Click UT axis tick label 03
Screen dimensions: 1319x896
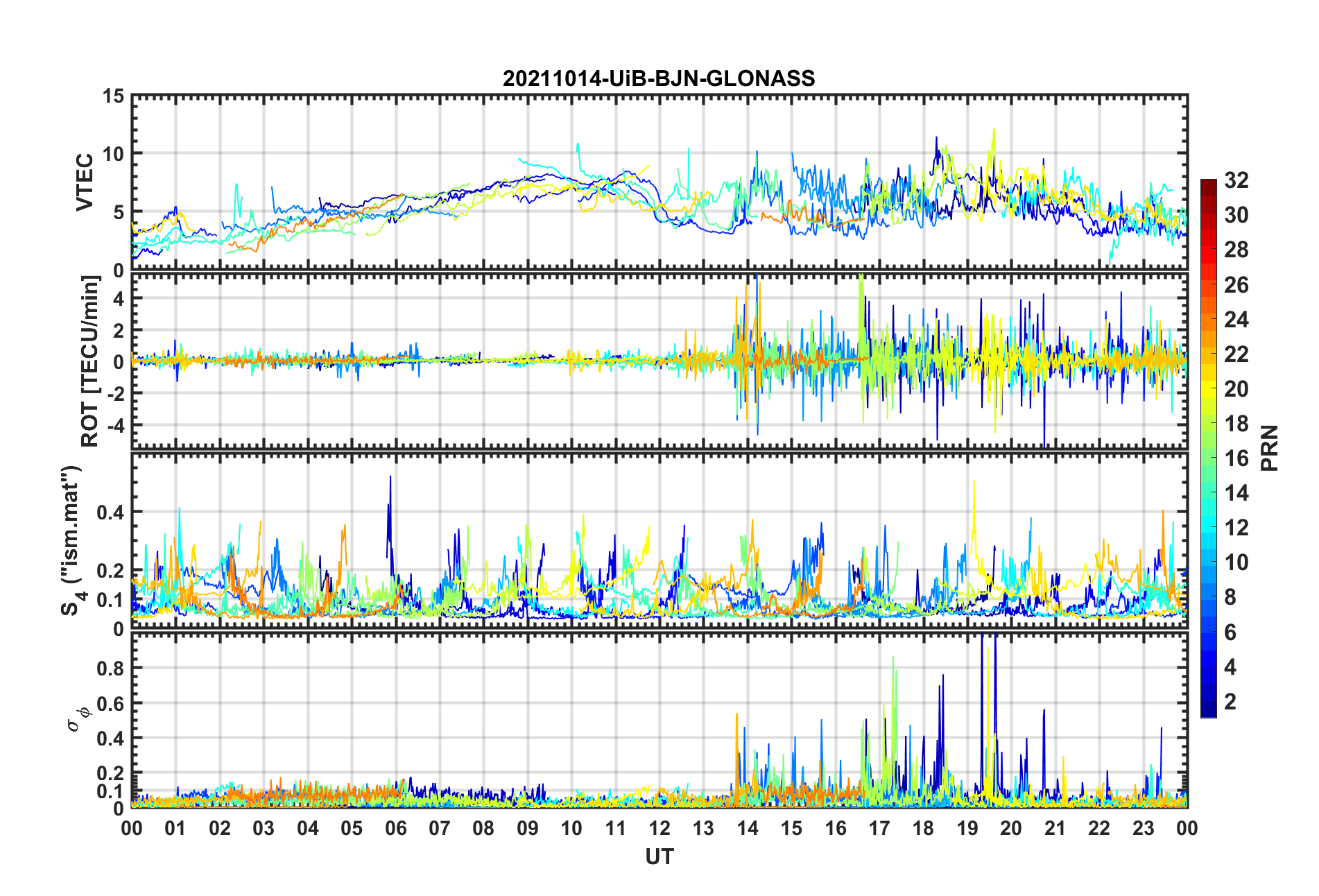pos(264,829)
